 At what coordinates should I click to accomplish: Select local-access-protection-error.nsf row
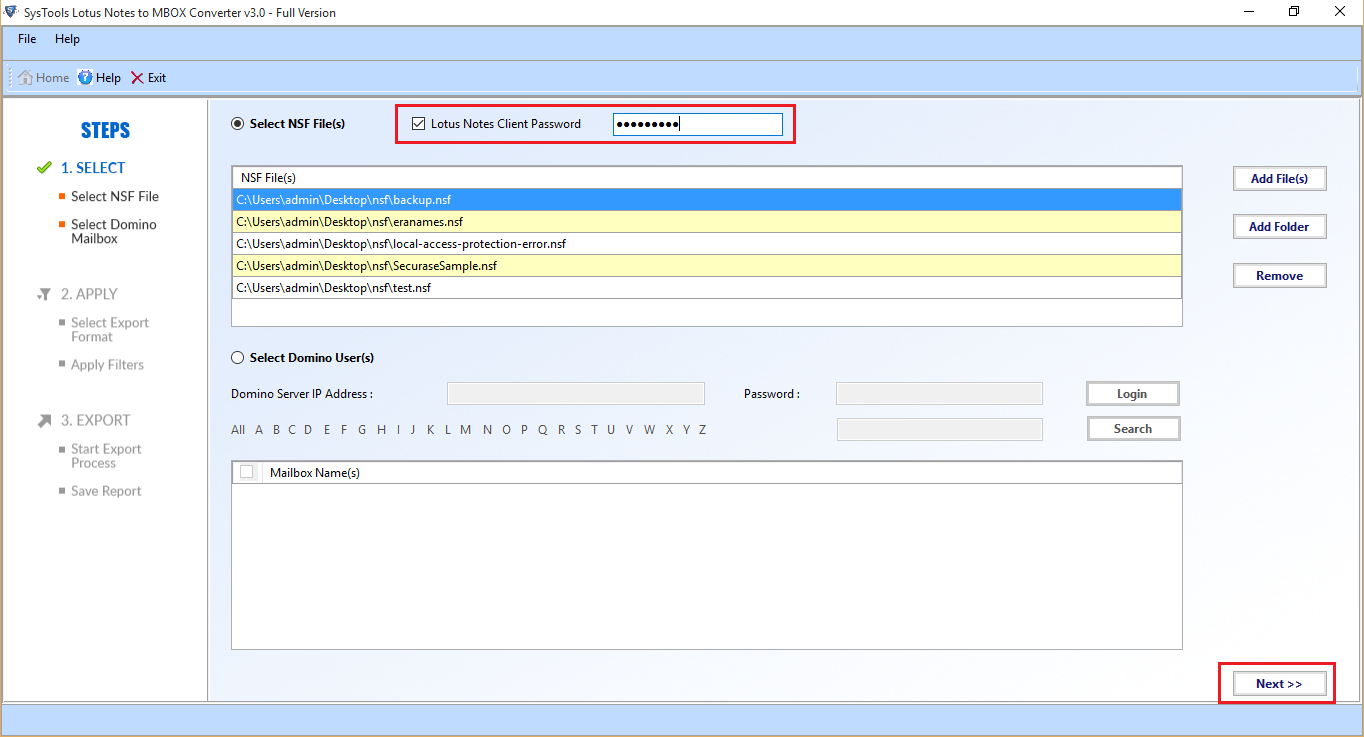click(x=707, y=244)
